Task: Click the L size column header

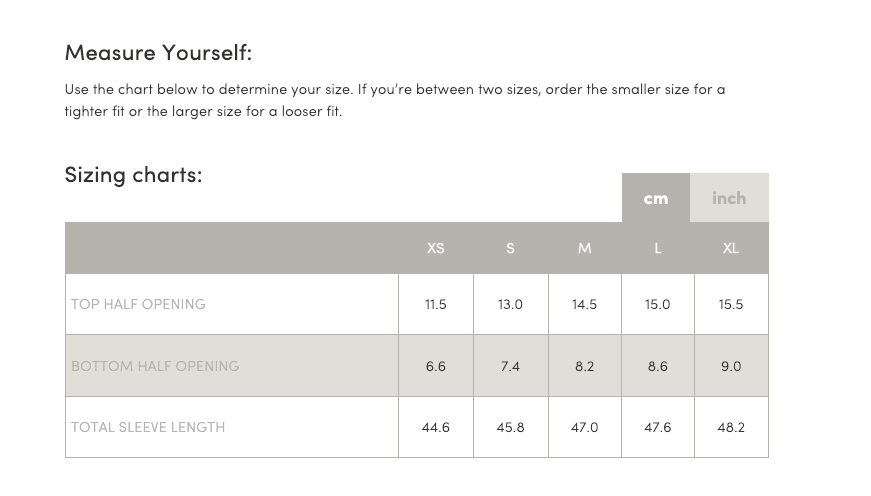Action: [x=657, y=248]
